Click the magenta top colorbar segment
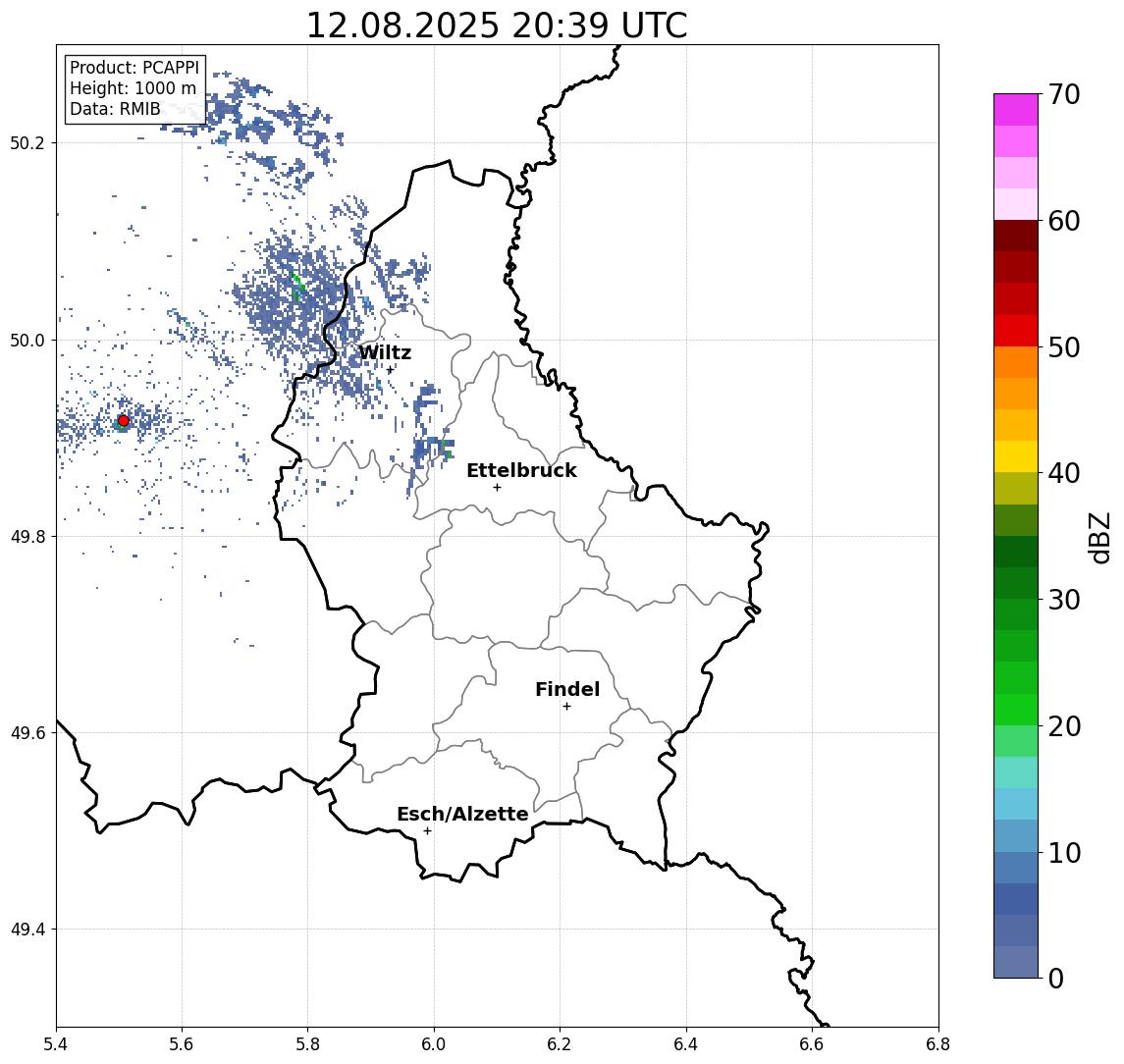The height and width of the screenshot is (1064, 1124). (1016, 110)
